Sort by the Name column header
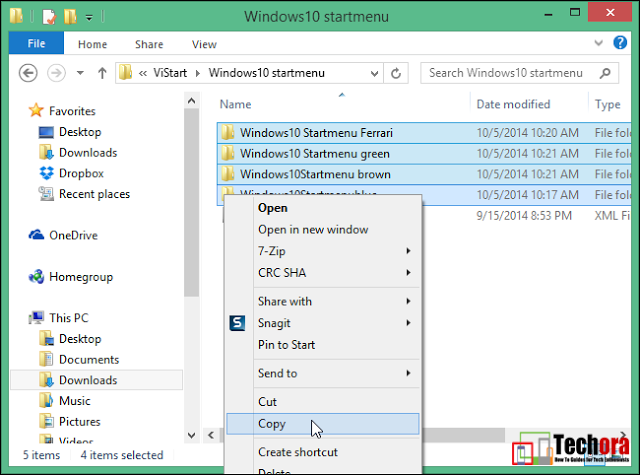The width and height of the screenshot is (640, 475). coord(236,104)
